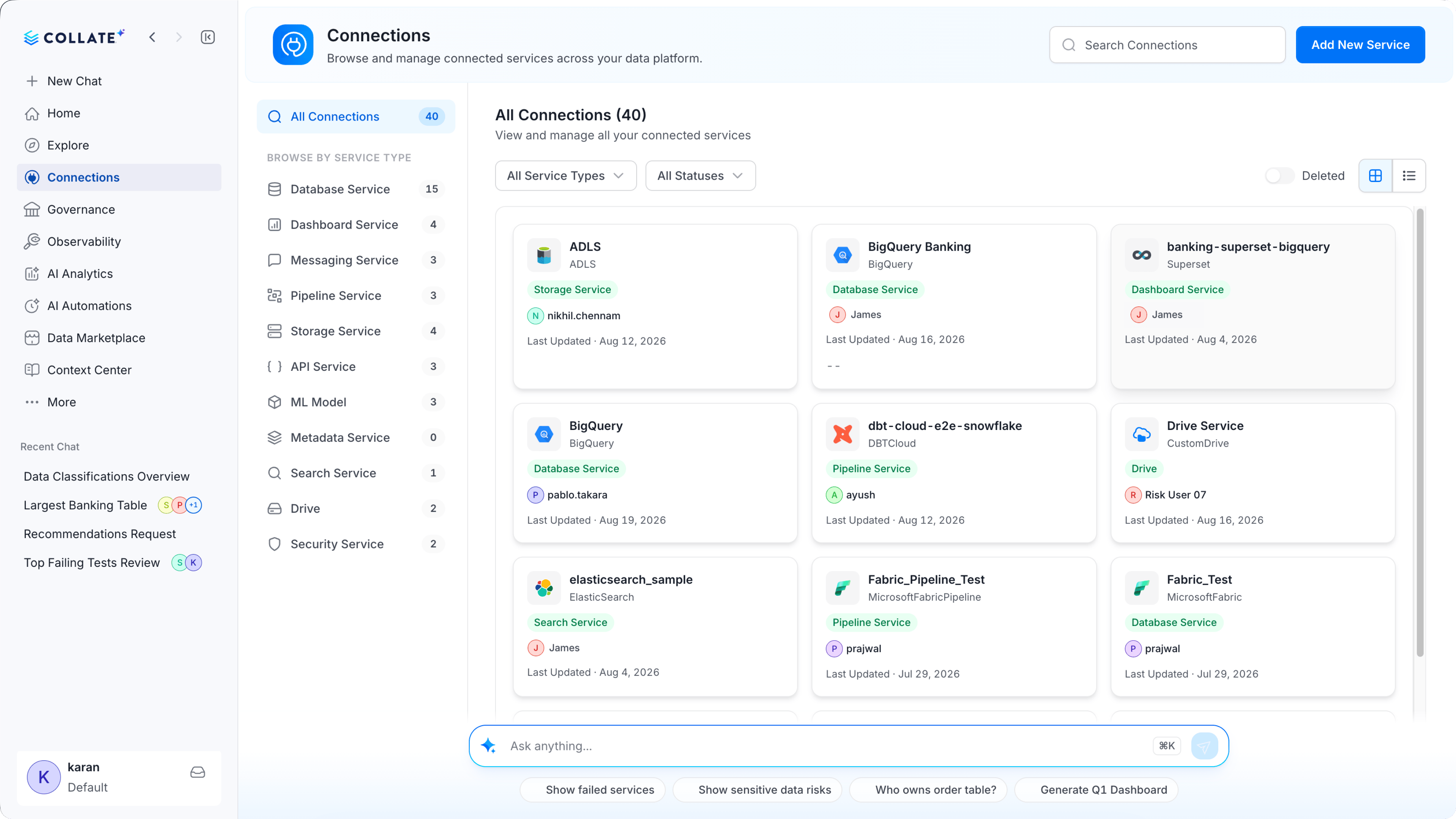Open the Data Classifications Overview chat
Image resolution: width=1456 pixels, height=819 pixels.
tap(106, 477)
